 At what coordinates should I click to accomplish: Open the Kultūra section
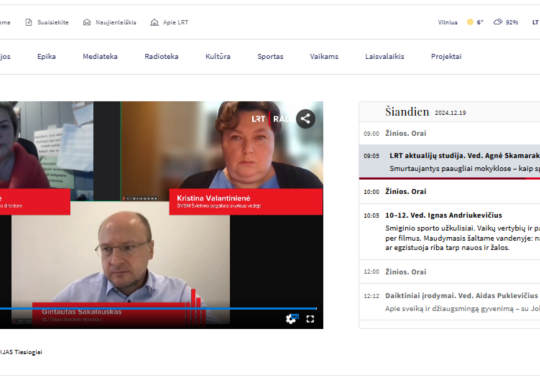click(x=218, y=57)
